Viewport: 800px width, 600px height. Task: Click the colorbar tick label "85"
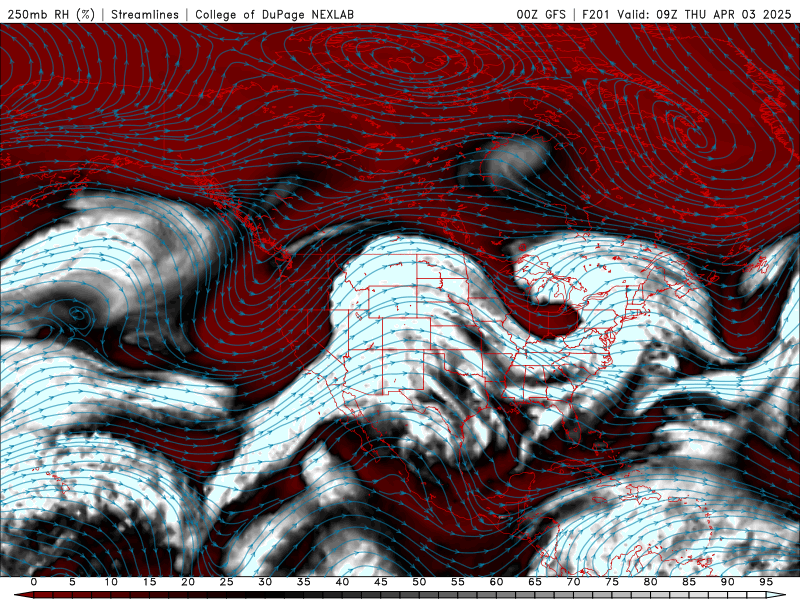pos(689,582)
